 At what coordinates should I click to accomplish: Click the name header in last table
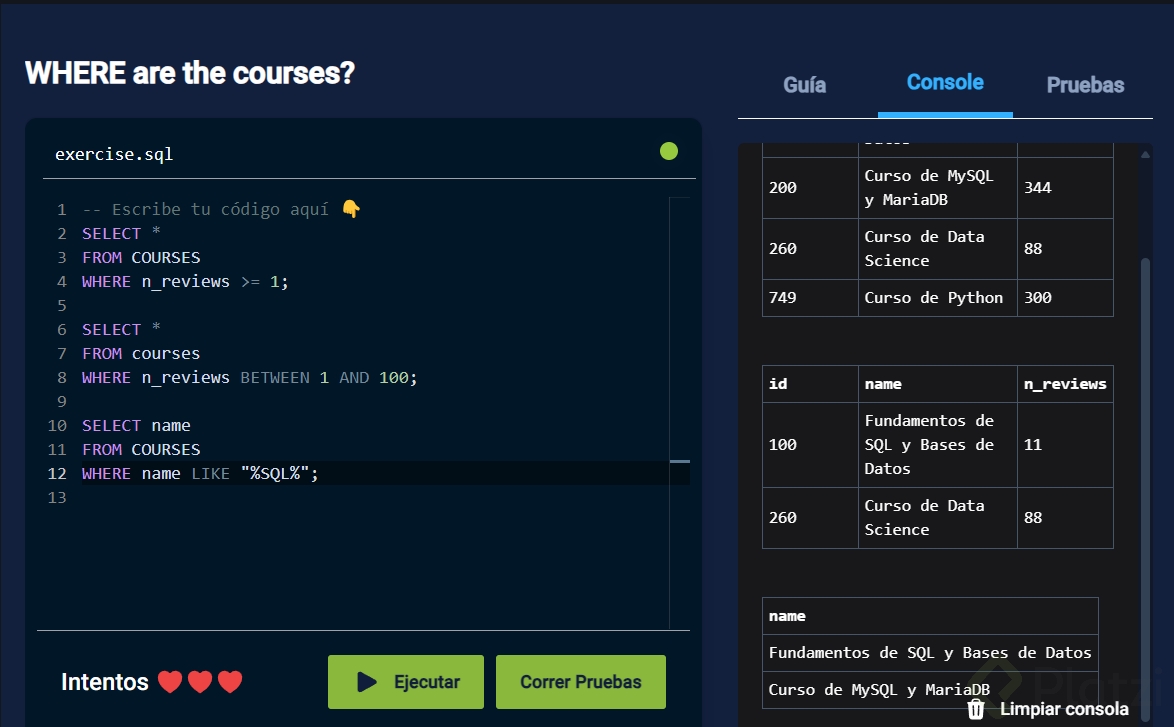pyautogui.click(x=930, y=616)
